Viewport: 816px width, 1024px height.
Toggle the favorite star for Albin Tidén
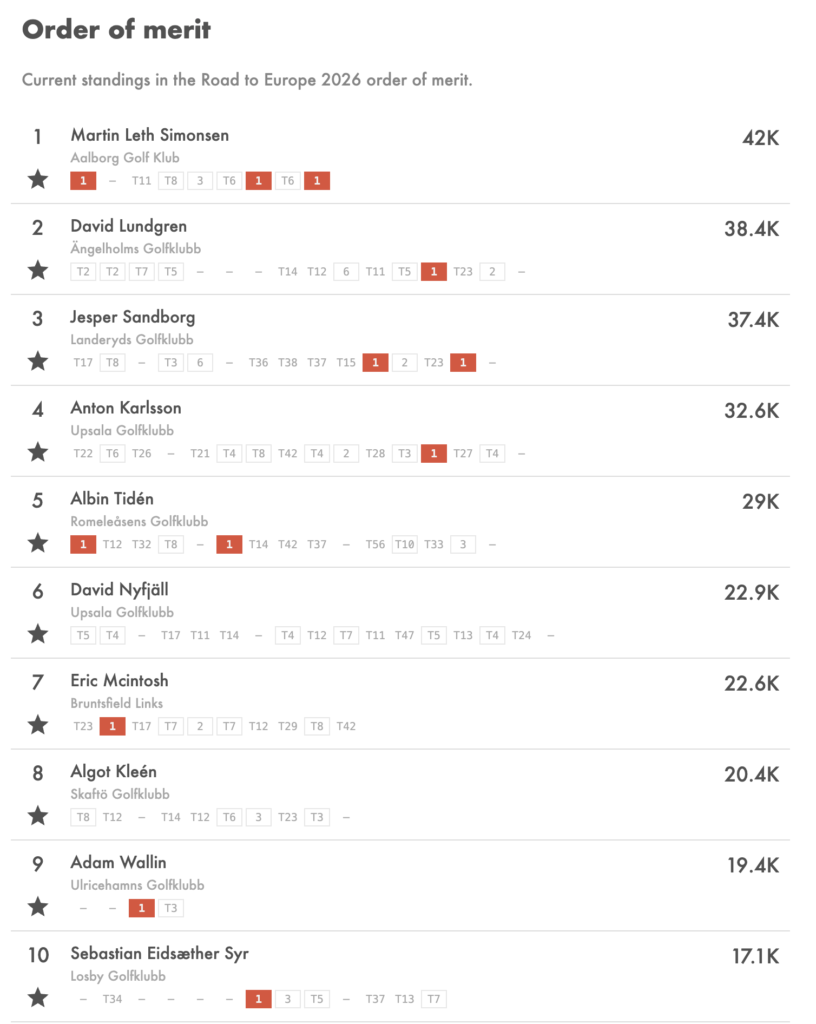[x=38, y=542]
